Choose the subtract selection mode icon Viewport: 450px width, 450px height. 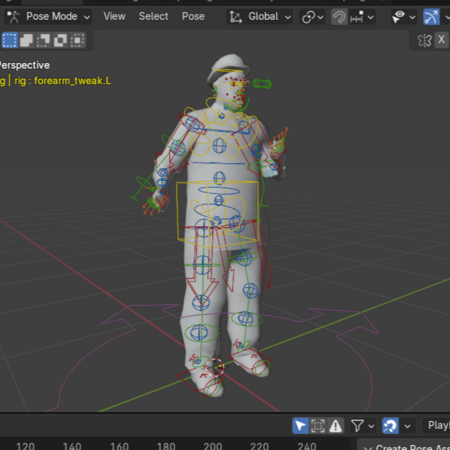tap(43, 40)
